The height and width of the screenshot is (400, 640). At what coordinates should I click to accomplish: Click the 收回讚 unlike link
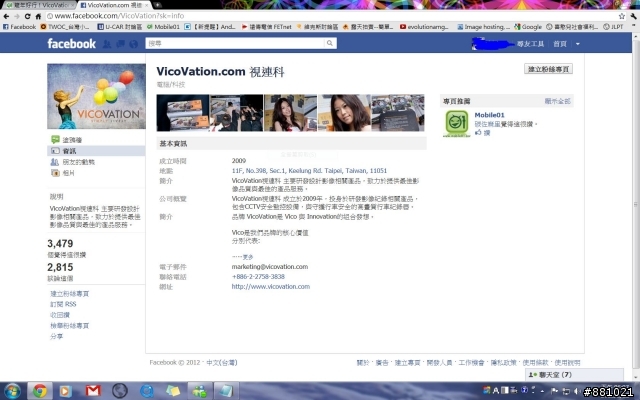tap(60, 315)
